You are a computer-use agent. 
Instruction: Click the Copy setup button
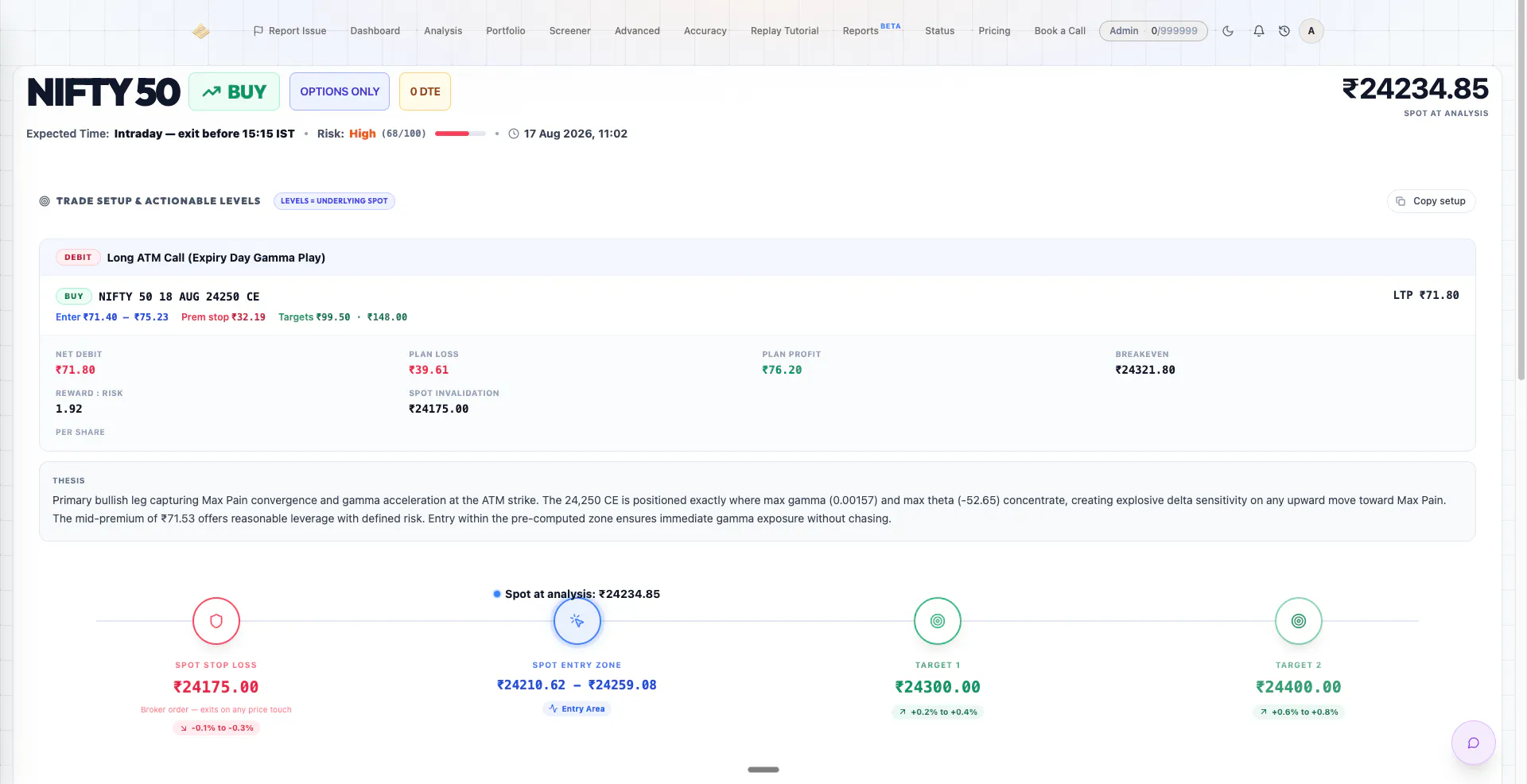[1432, 201]
